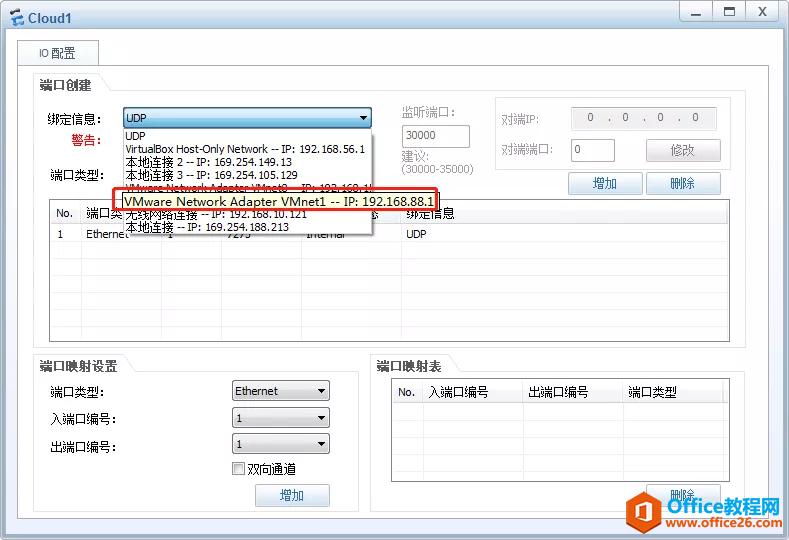
Task: Select 本地连接 2 with IP 169.254.149.13
Action: point(248,162)
